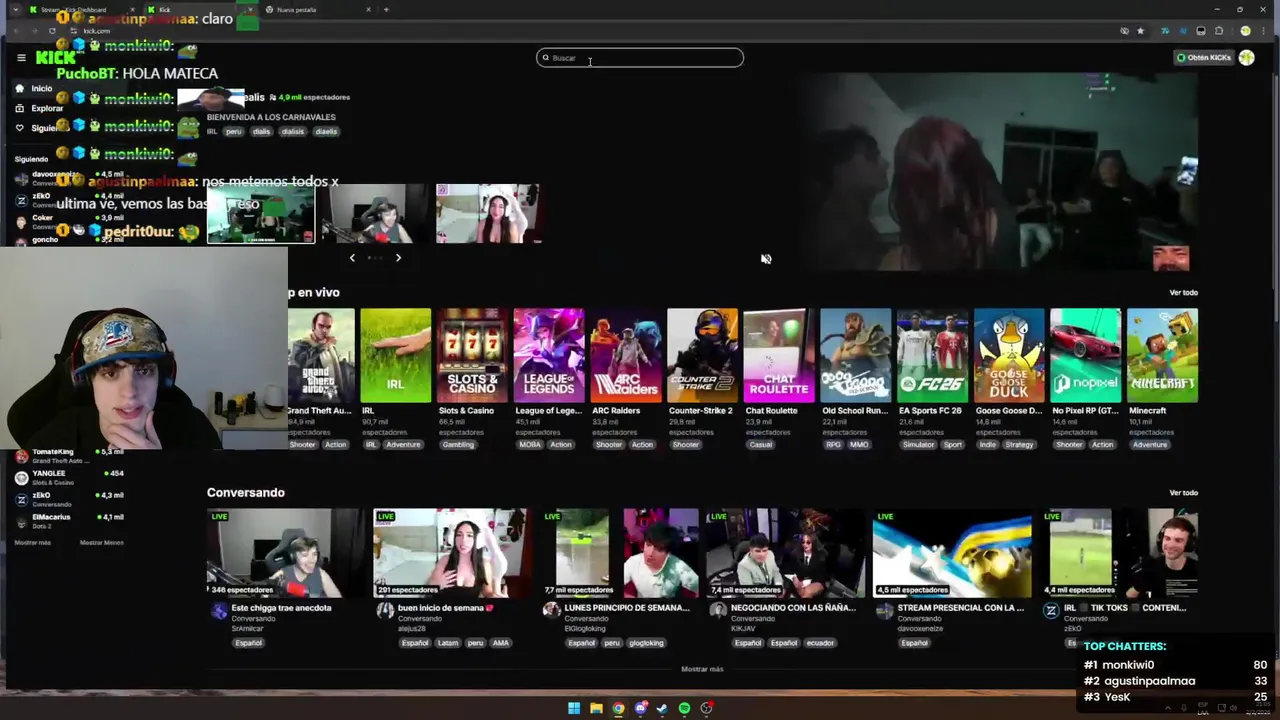Reload the page in Chrome
This screenshot has height=720, width=1280.
point(52,31)
